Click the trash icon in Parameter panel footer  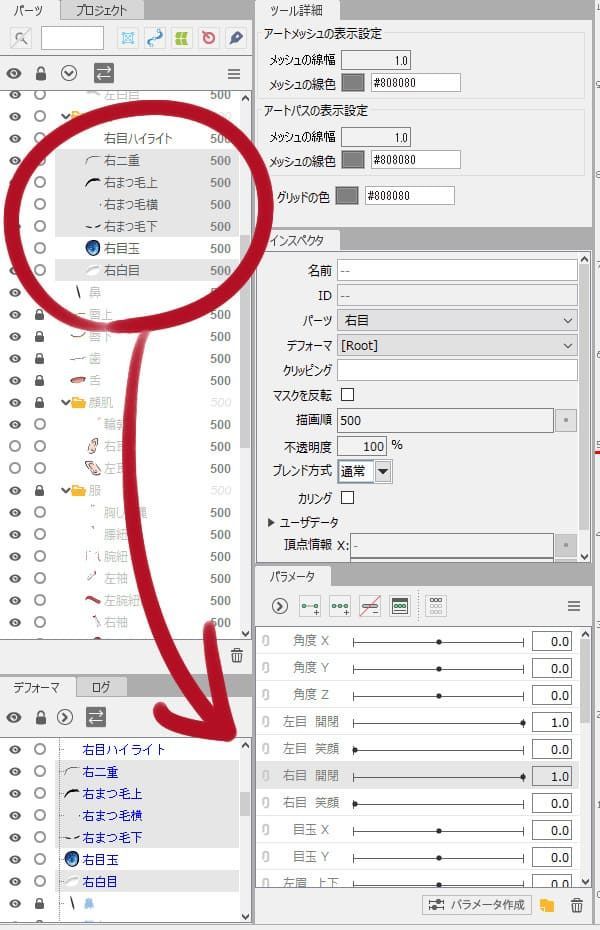(x=576, y=905)
